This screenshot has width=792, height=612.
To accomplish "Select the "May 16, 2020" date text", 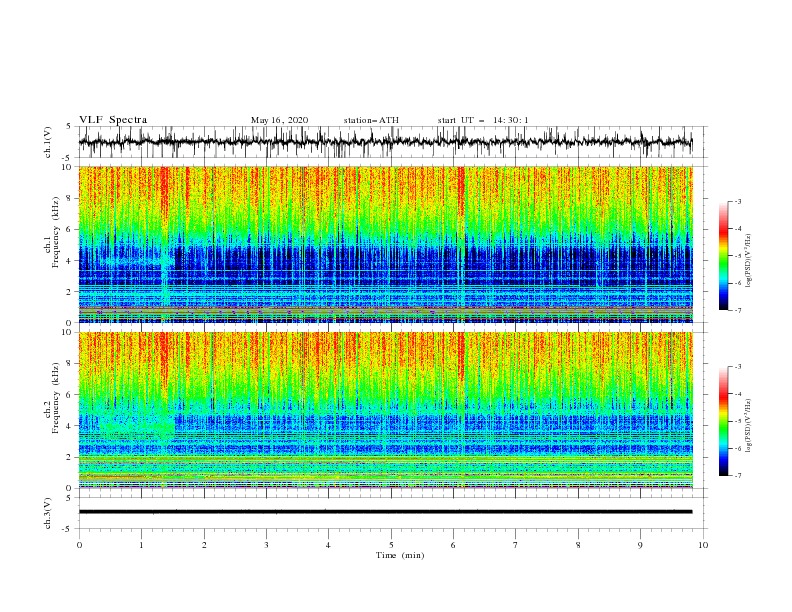I will pyautogui.click(x=279, y=120).
